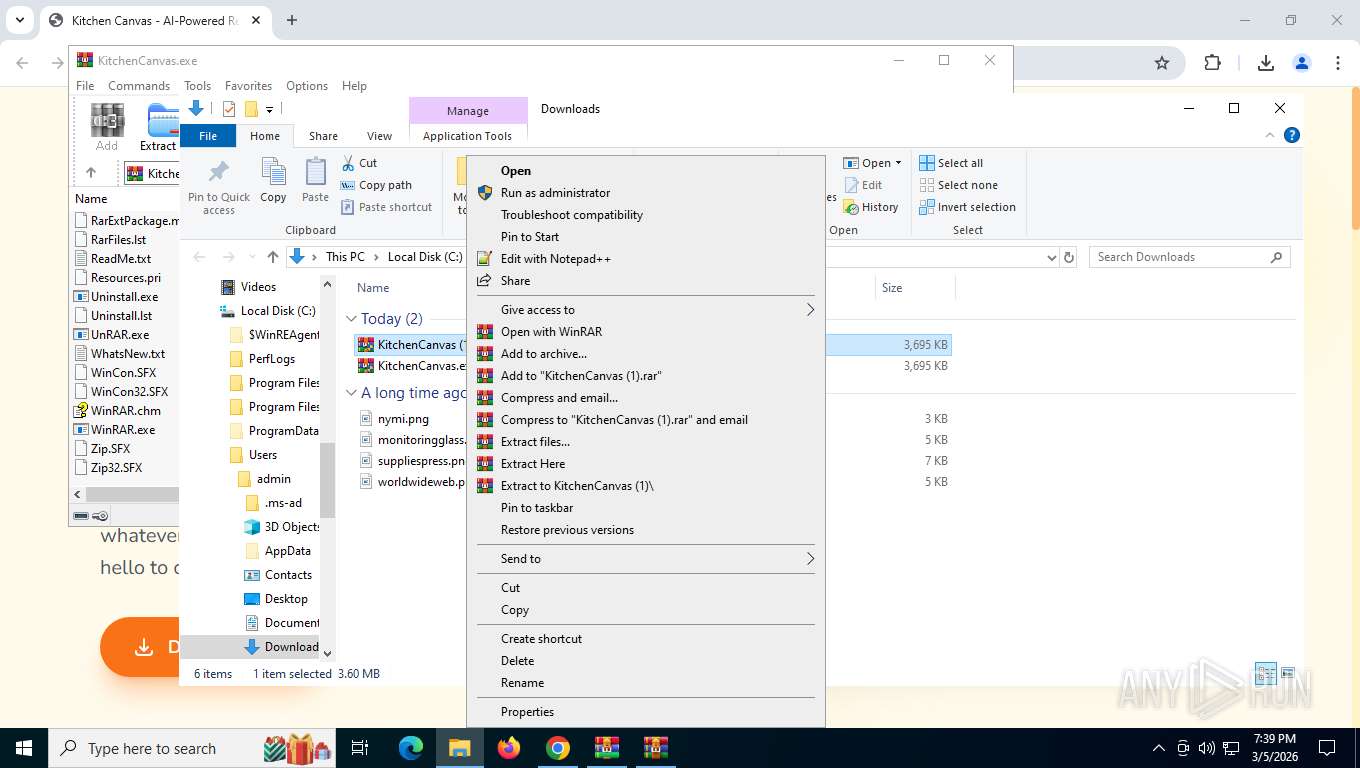Click Firefox taskbar icon

click(x=509, y=748)
